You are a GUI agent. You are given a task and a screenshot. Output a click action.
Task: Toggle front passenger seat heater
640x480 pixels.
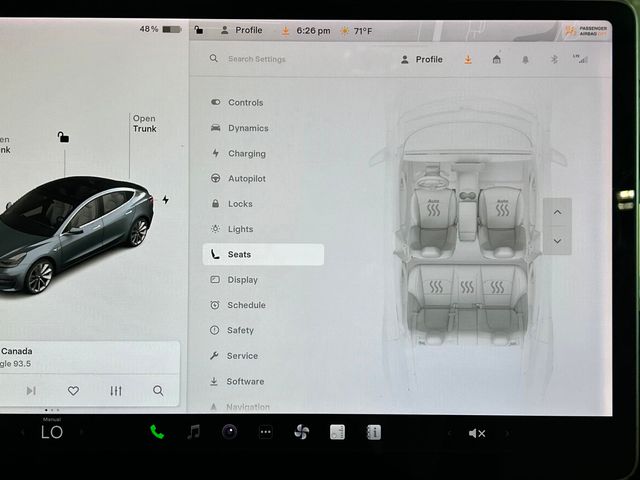click(x=502, y=209)
